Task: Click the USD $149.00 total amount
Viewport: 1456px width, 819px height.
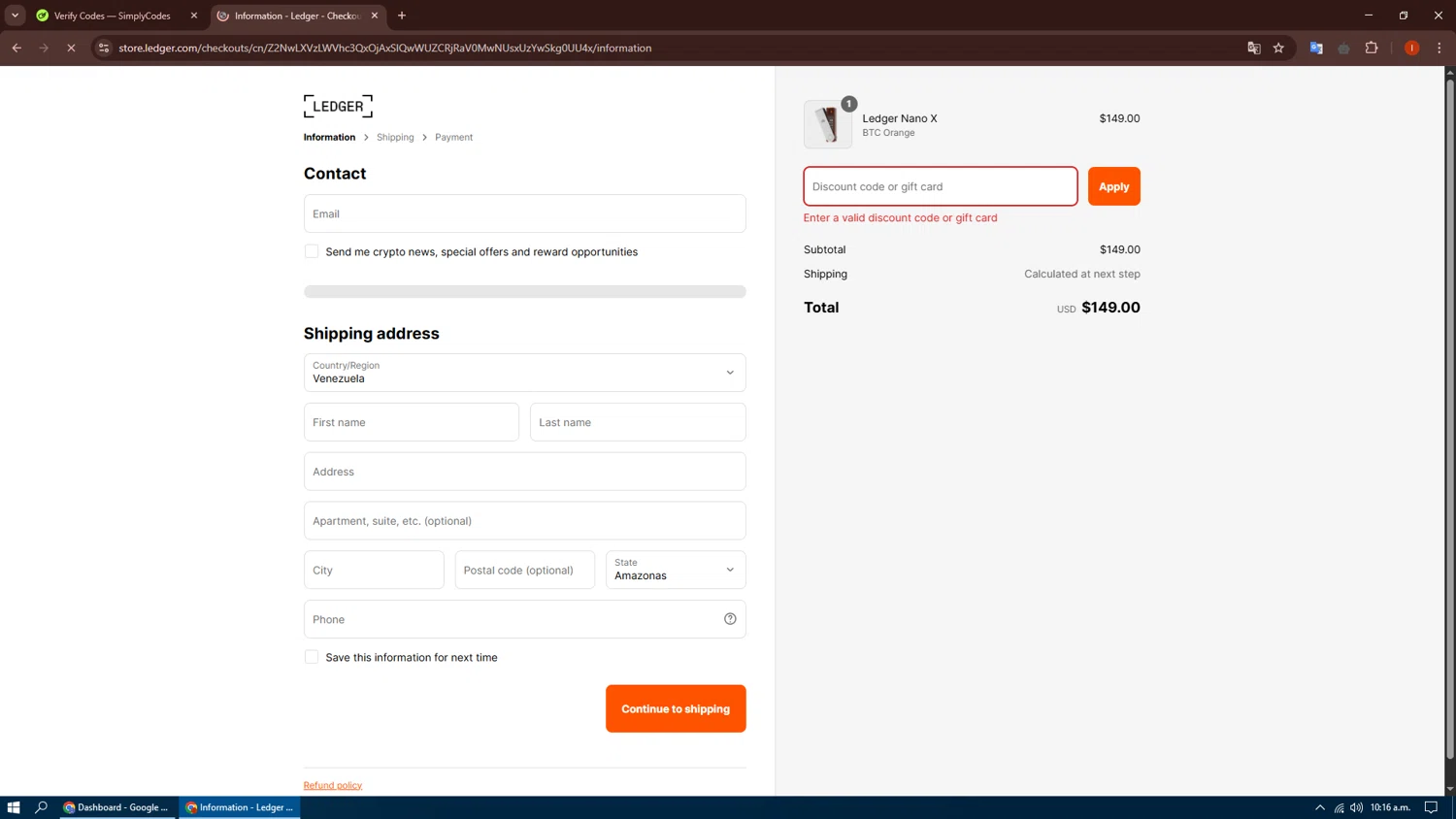Action: coord(1099,308)
